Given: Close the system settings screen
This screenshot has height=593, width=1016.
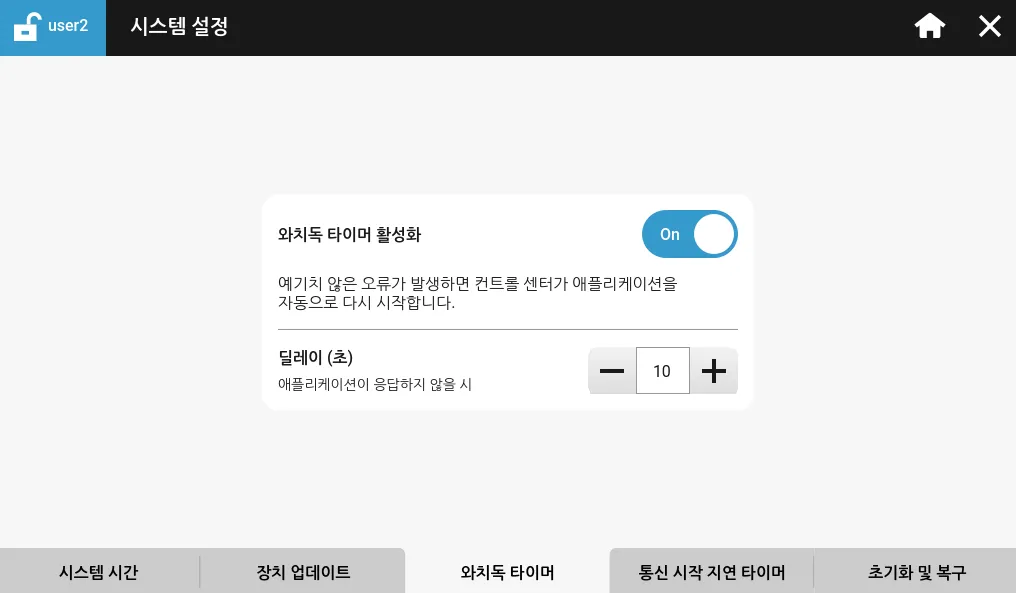Looking at the screenshot, I should 989,27.
